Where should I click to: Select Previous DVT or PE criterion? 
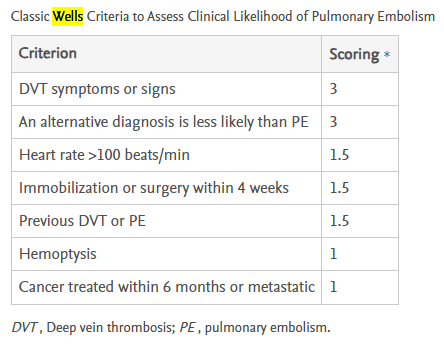pos(82,221)
